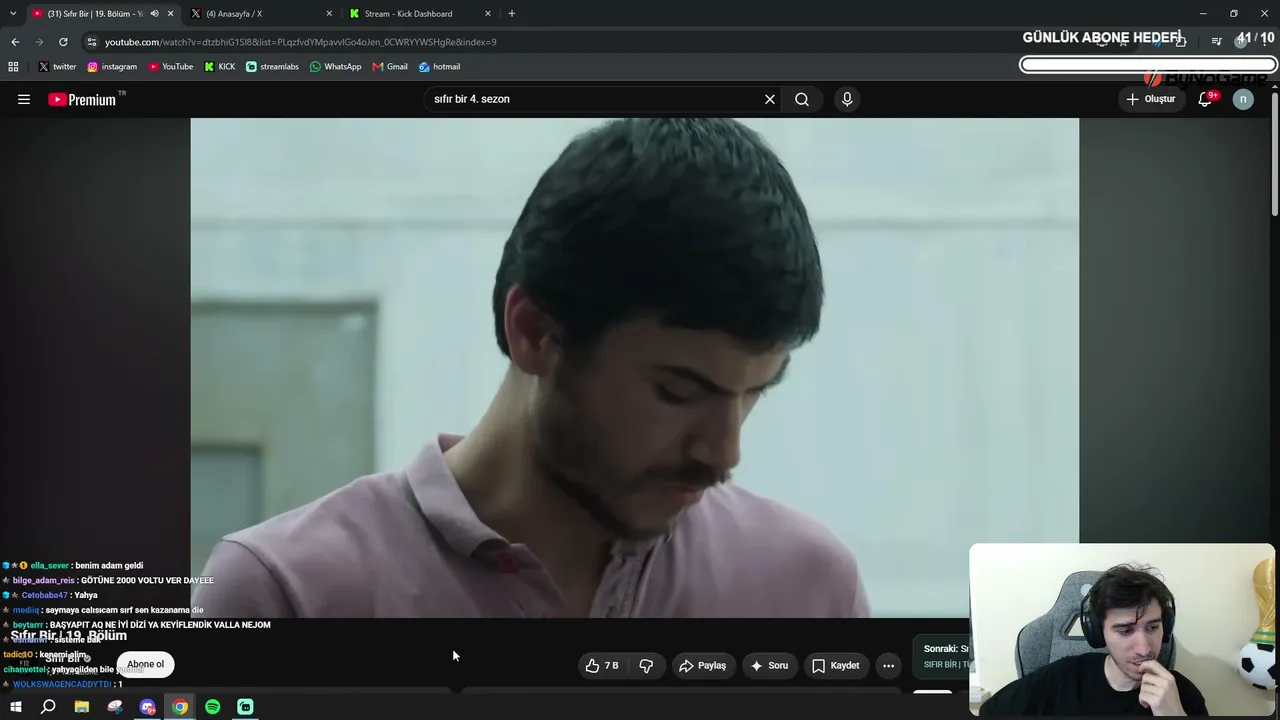Like the video with thumbs up
Image resolution: width=1280 pixels, height=720 pixels.
604,665
